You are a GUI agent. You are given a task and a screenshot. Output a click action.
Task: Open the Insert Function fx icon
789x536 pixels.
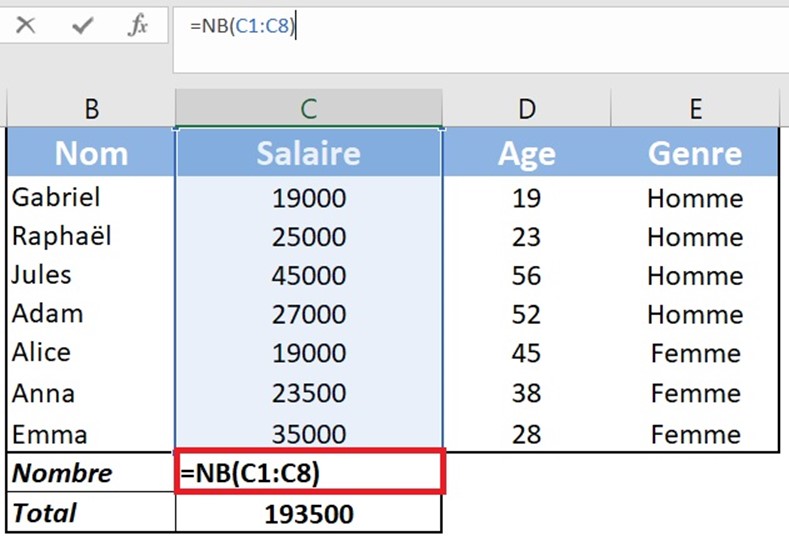coord(138,26)
